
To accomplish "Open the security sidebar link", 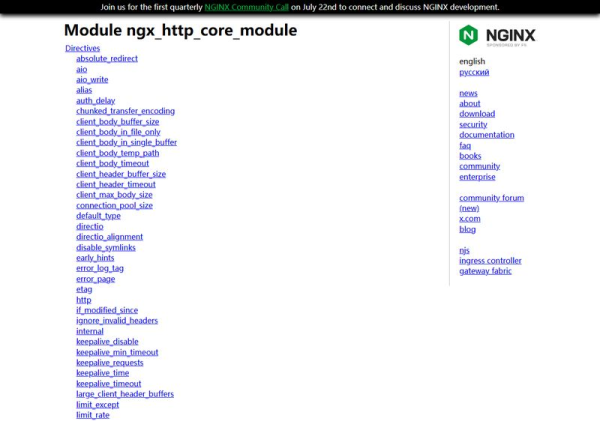I will 473,125.
